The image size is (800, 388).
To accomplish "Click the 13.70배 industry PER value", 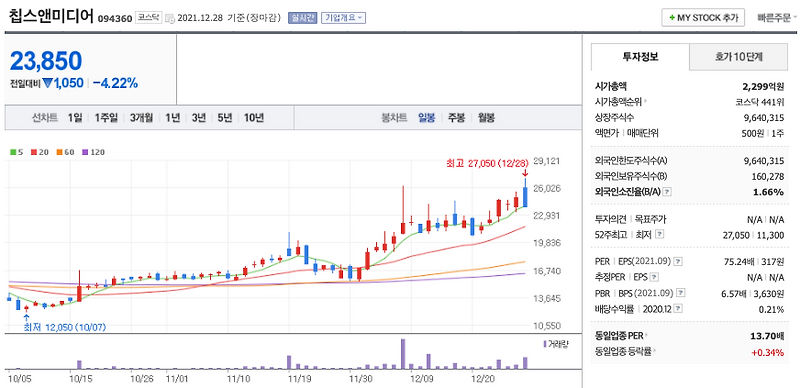I will 767,335.
